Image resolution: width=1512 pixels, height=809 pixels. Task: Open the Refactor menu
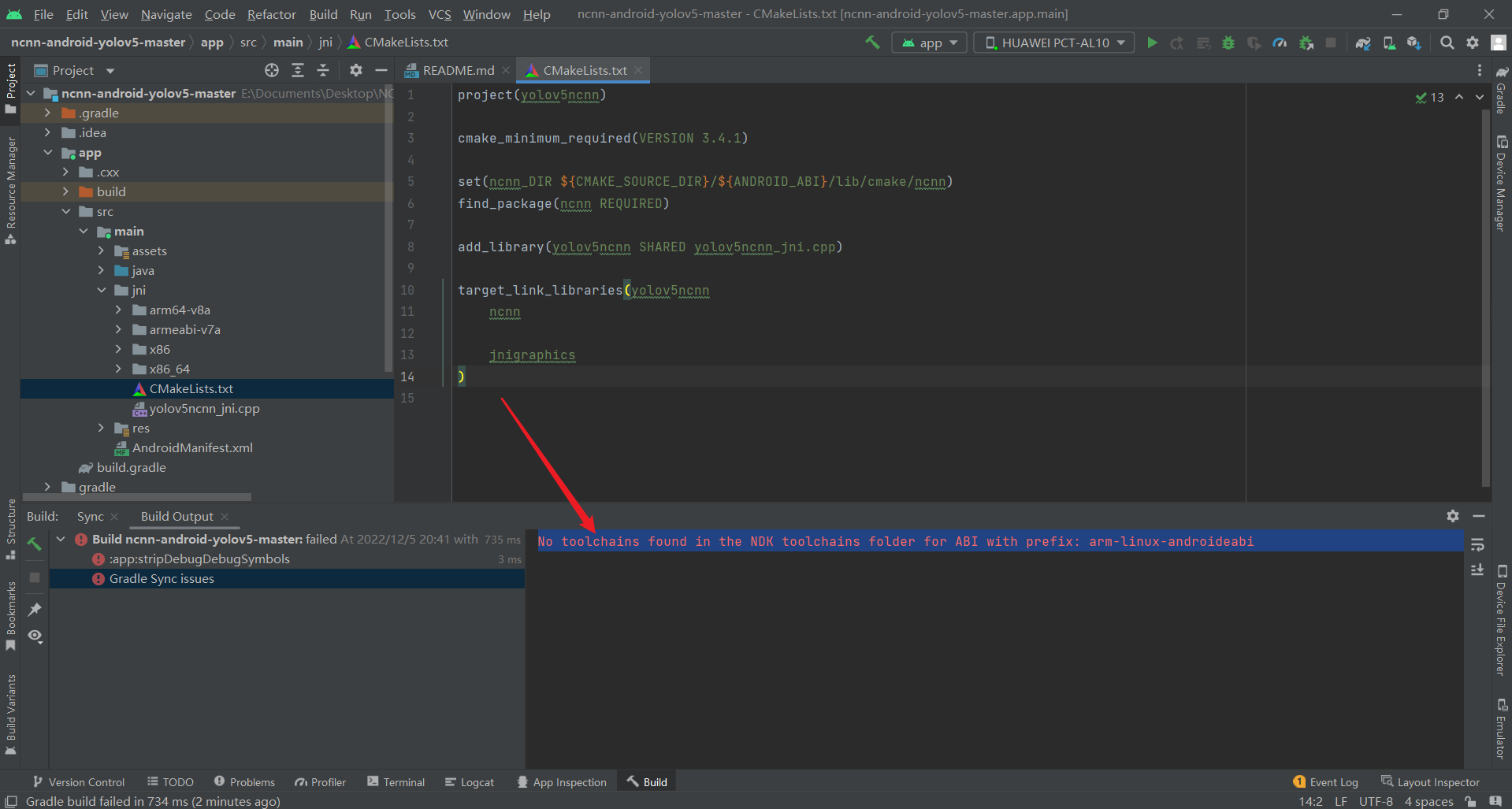point(271,14)
